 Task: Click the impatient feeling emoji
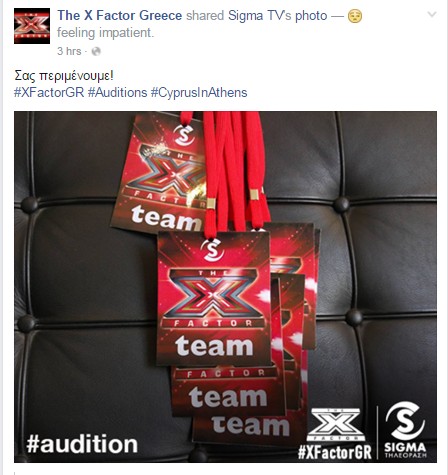[x=355, y=16]
